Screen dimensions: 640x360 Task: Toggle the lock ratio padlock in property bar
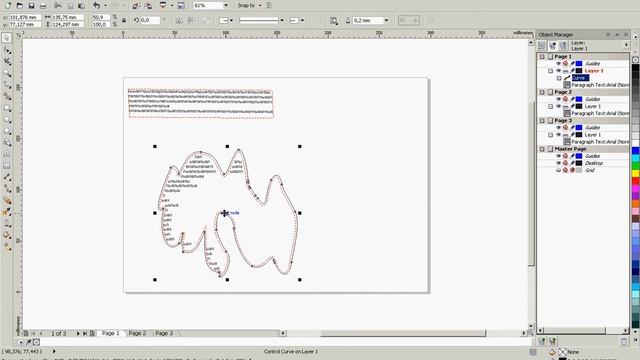pyautogui.click(x=124, y=20)
